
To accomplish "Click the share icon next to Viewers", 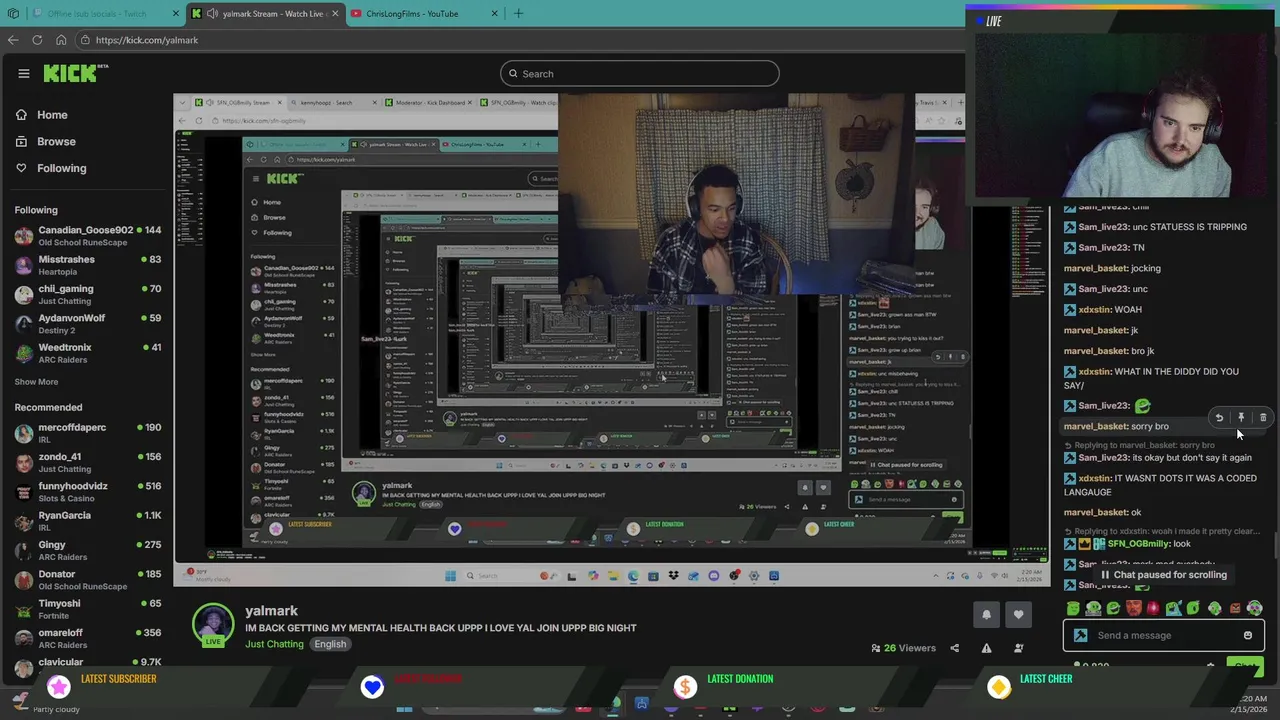I will coord(954,648).
